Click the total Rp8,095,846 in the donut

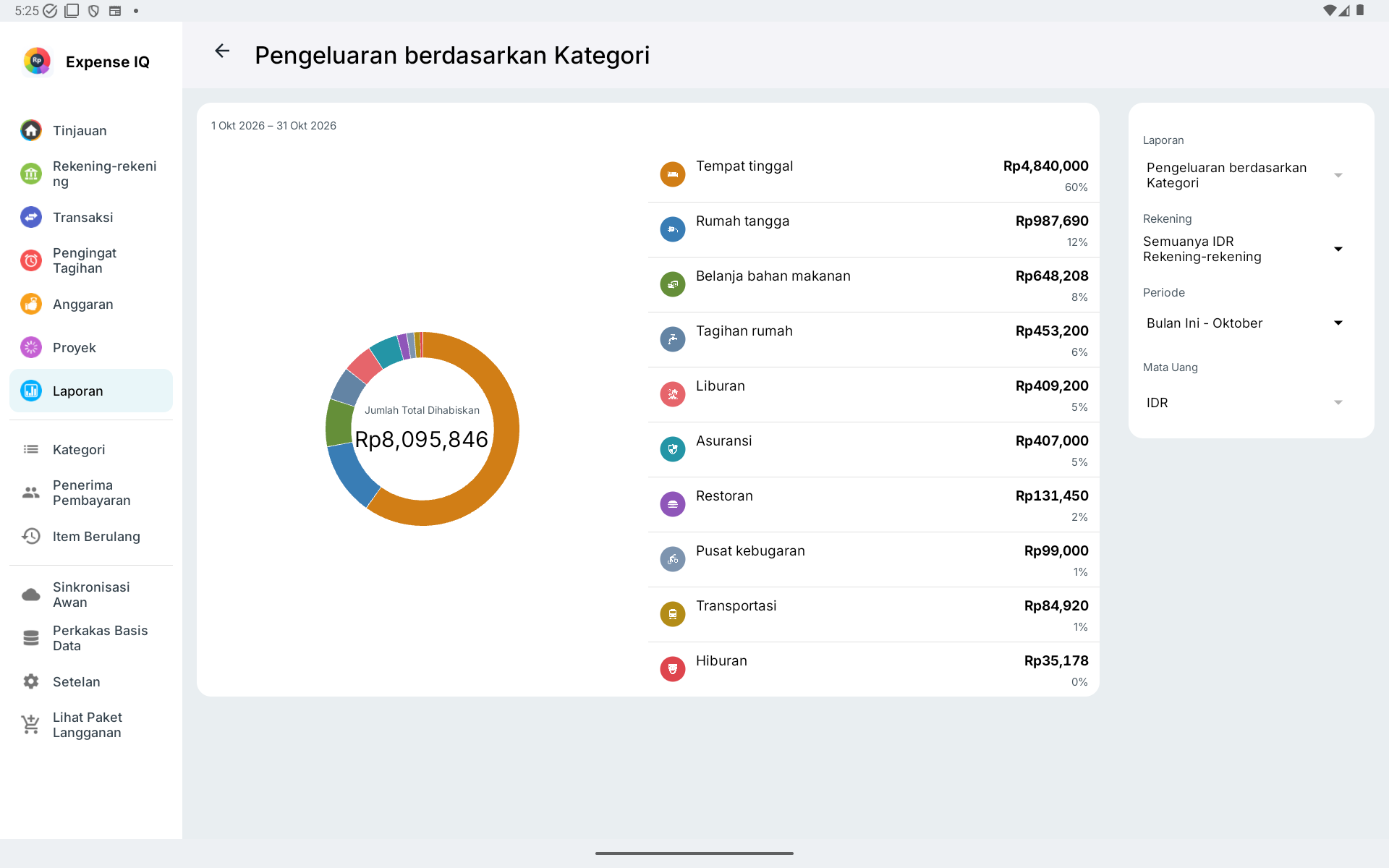pyautogui.click(x=422, y=439)
